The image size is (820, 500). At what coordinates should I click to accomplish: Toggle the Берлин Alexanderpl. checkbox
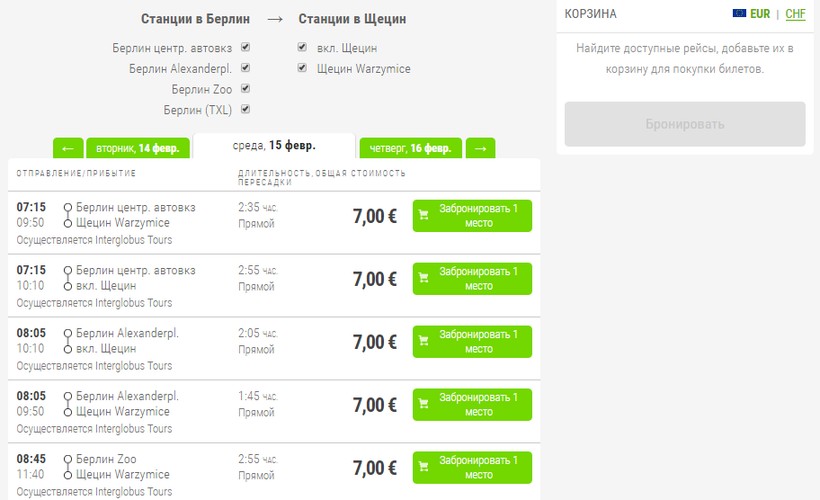point(245,68)
